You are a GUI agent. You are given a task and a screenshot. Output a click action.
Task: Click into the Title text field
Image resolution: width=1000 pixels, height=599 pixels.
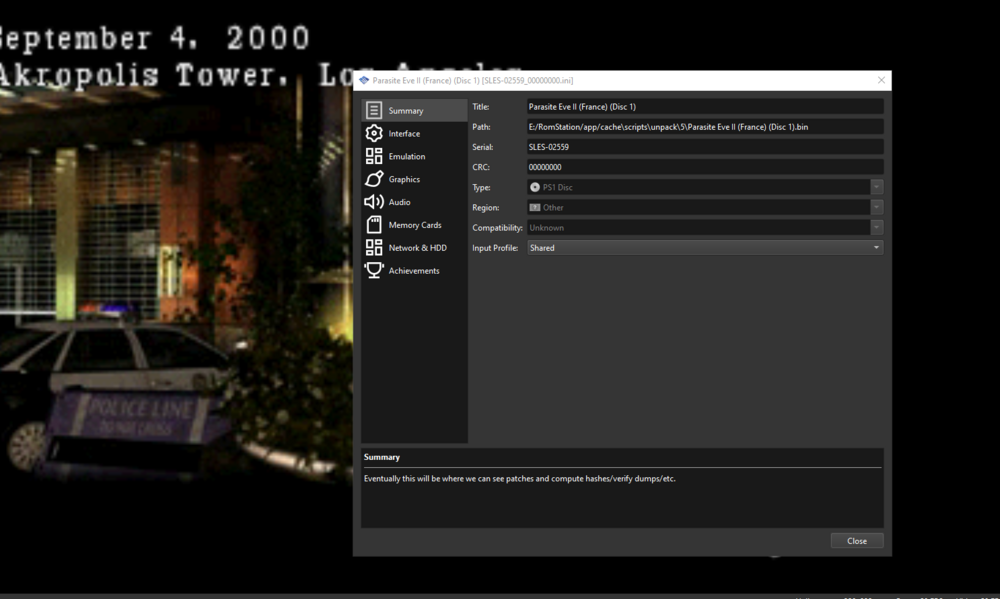(704, 106)
